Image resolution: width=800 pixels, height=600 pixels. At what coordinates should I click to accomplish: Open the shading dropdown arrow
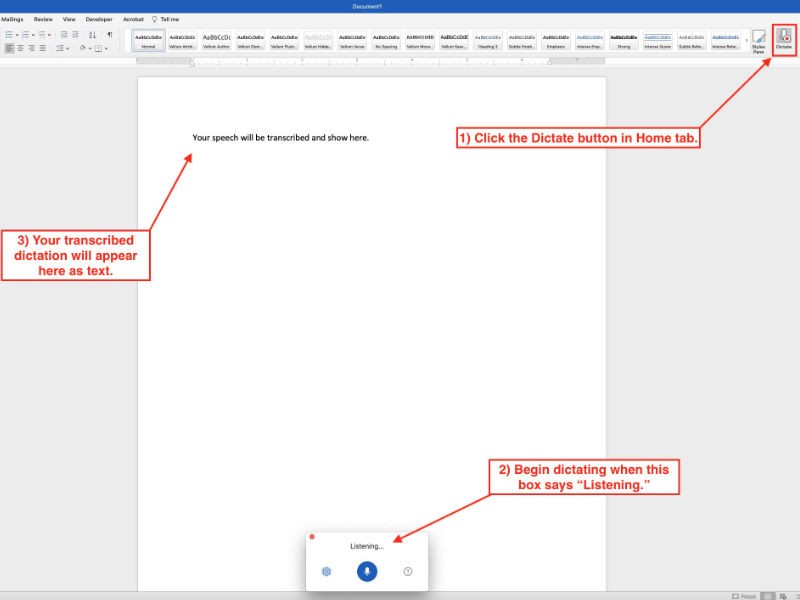tap(90, 47)
